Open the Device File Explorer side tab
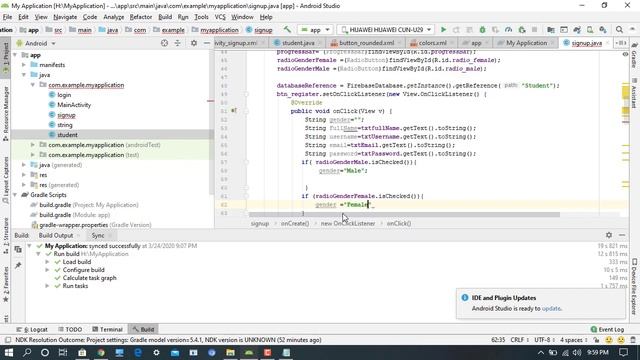Screen dimensions: 640x360 pos(634,287)
